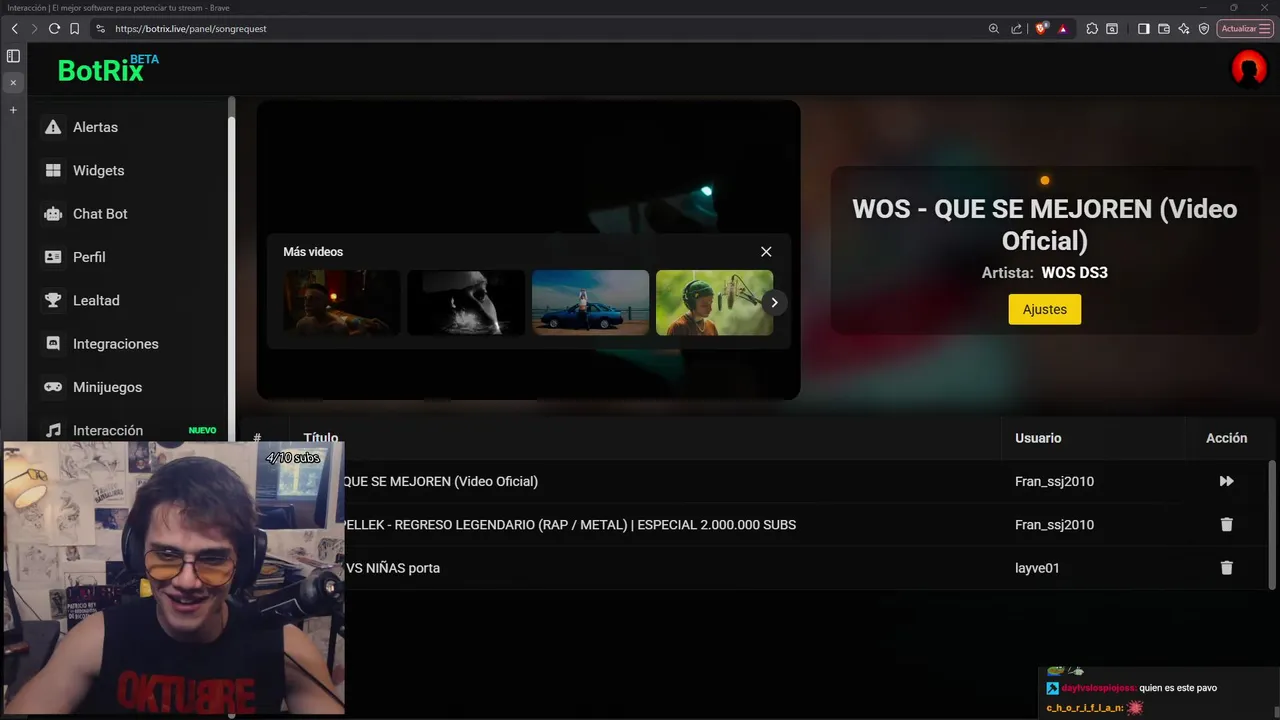Click the Acción column header
1280x720 pixels.
click(x=1226, y=438)
